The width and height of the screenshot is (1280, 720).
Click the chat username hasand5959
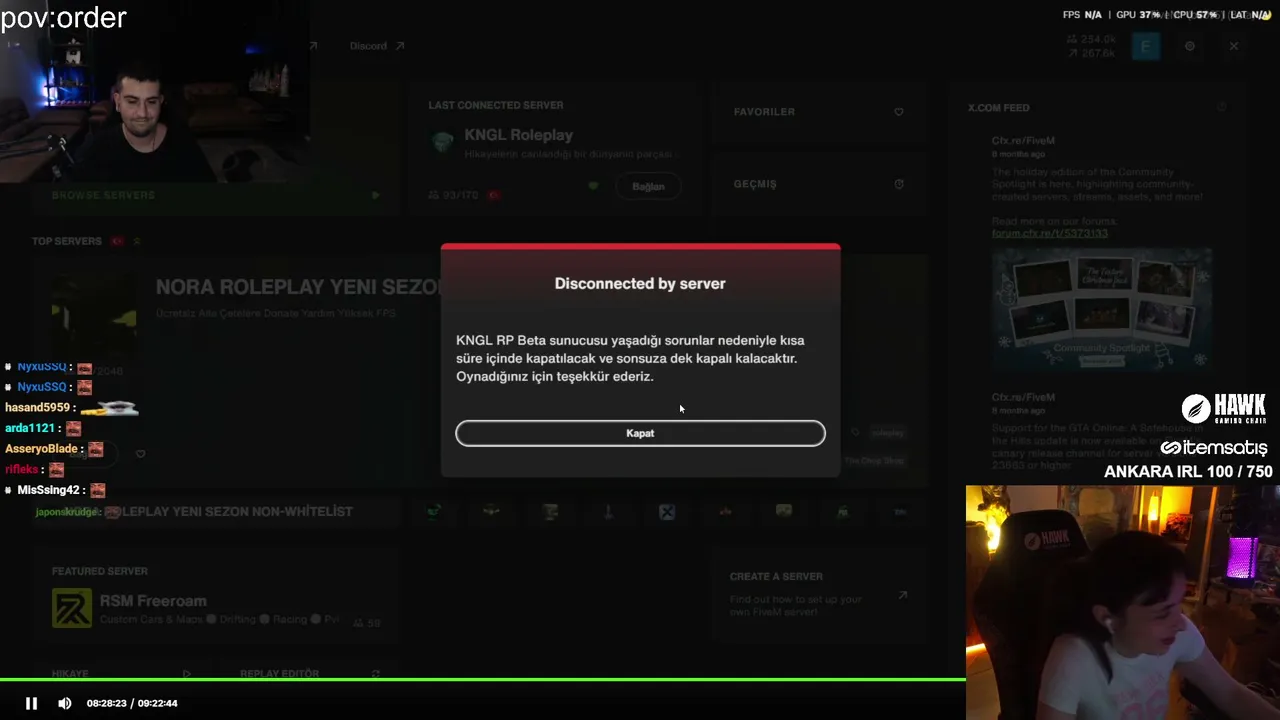[x=37, y=408]
